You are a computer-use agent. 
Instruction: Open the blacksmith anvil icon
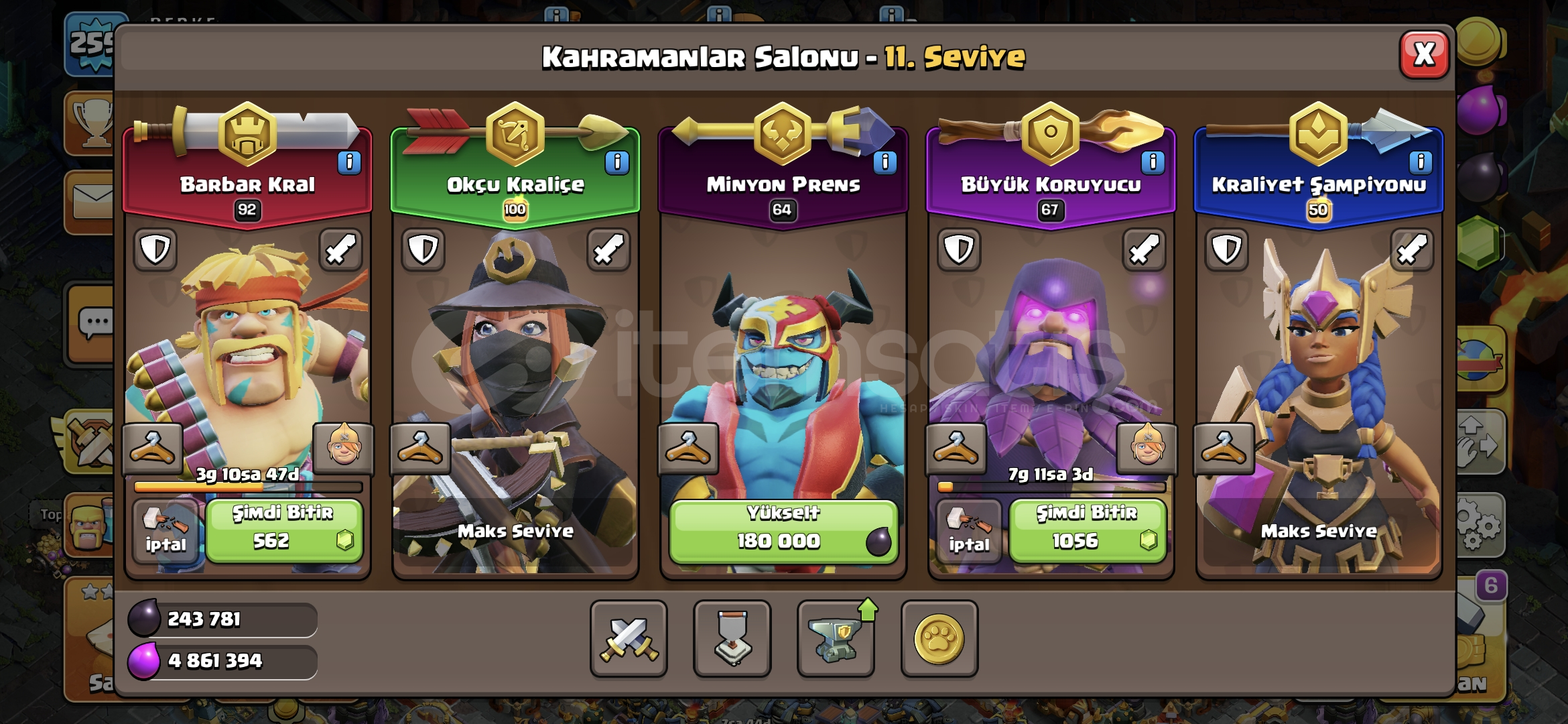(836, 639)
